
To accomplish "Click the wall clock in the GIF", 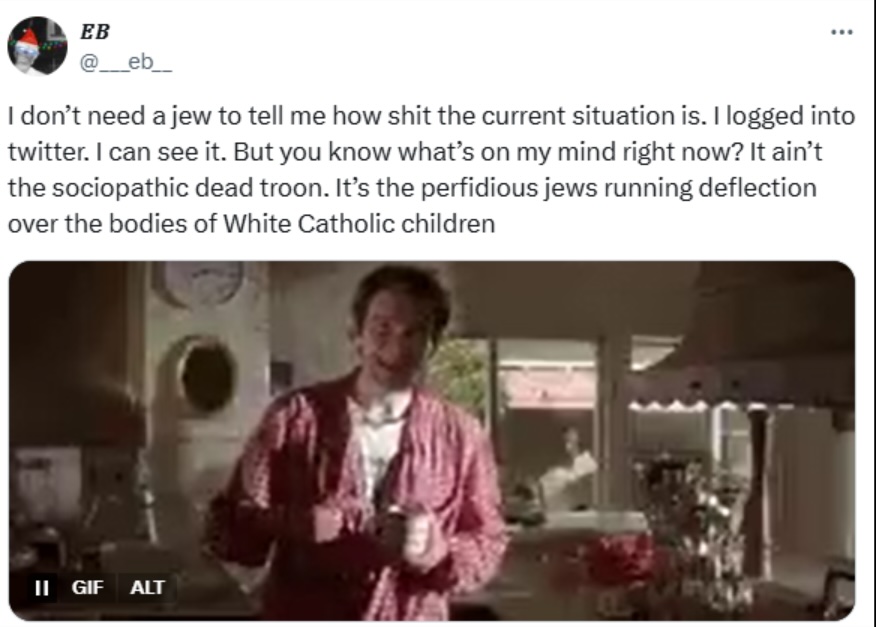I will 200,283.
